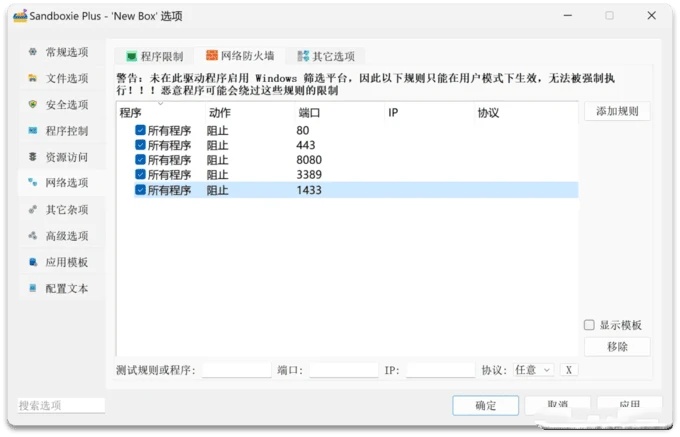Viewport: 680px width, 437px height.
Task: Select the port 3389 cell
Action: tap(309, 174)
